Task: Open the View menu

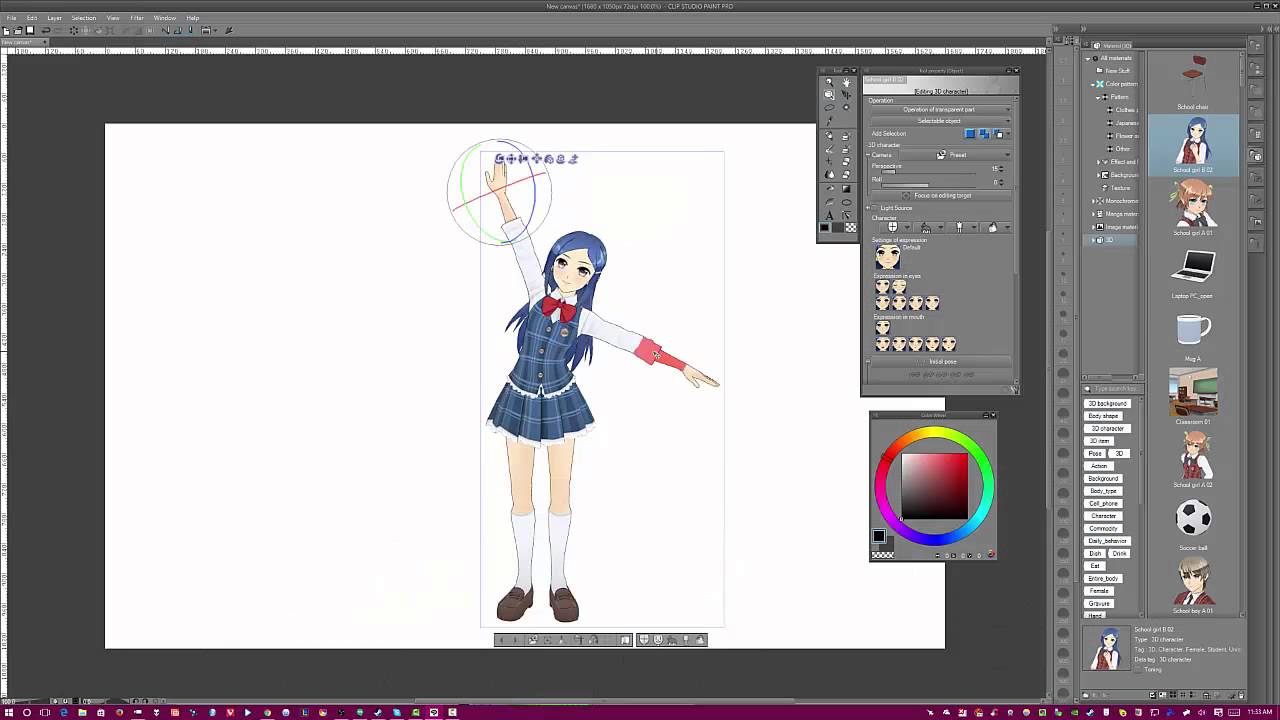Action: pyautogui.click(x=113, y=18)
